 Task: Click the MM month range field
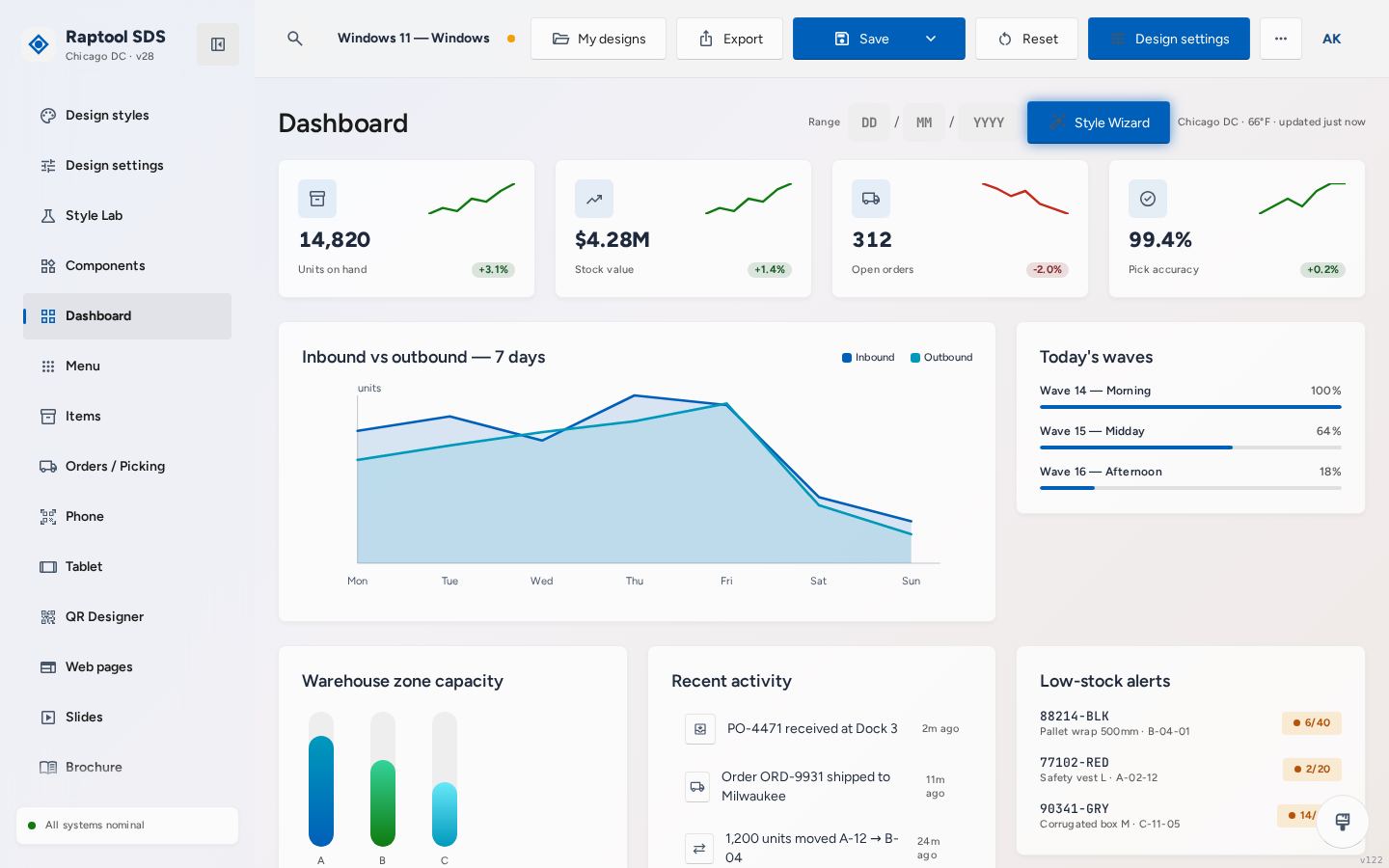924,122
